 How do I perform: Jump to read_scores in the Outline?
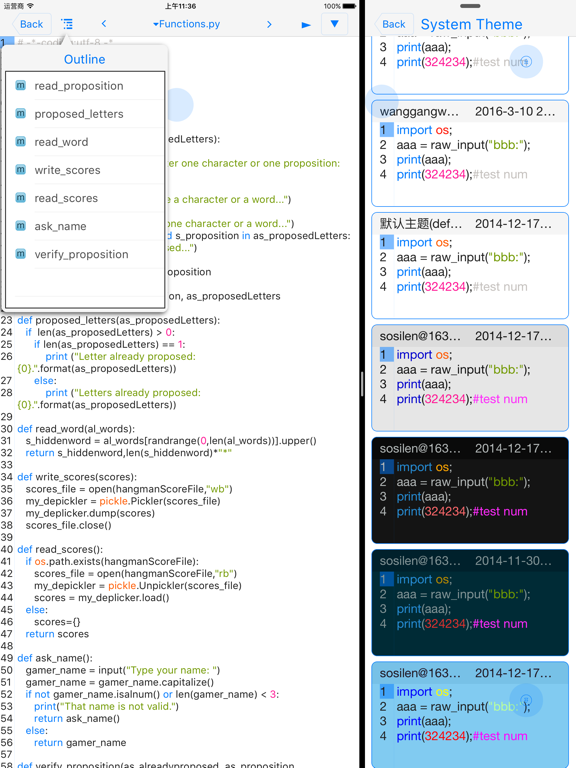(x=84, y=198)
